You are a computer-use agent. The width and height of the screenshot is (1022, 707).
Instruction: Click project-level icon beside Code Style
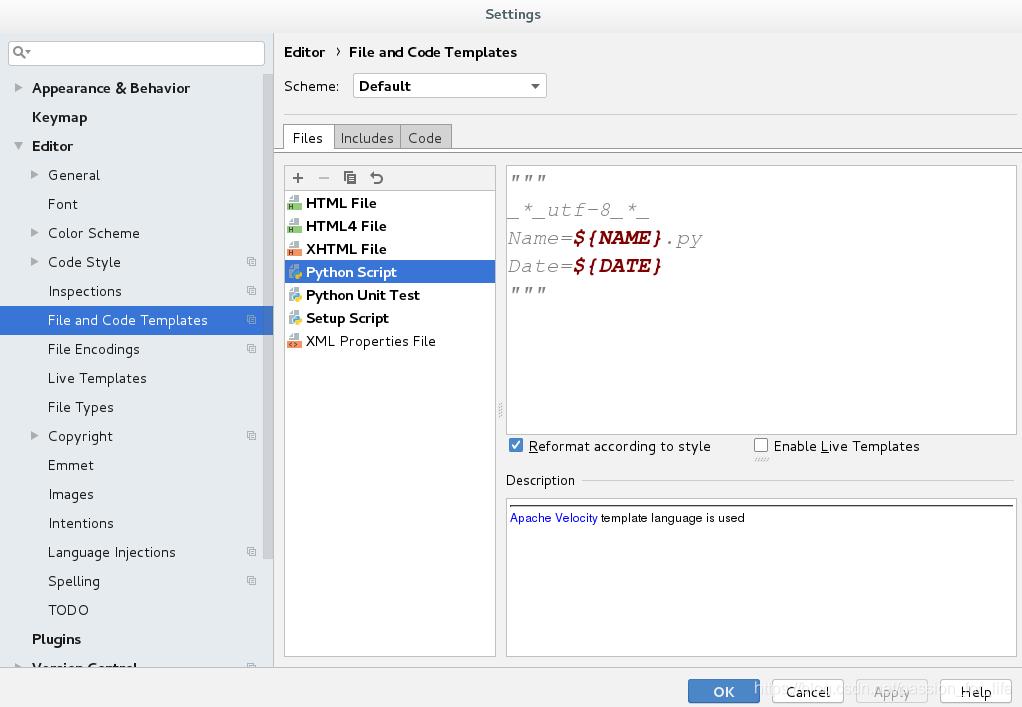[252, 262]
